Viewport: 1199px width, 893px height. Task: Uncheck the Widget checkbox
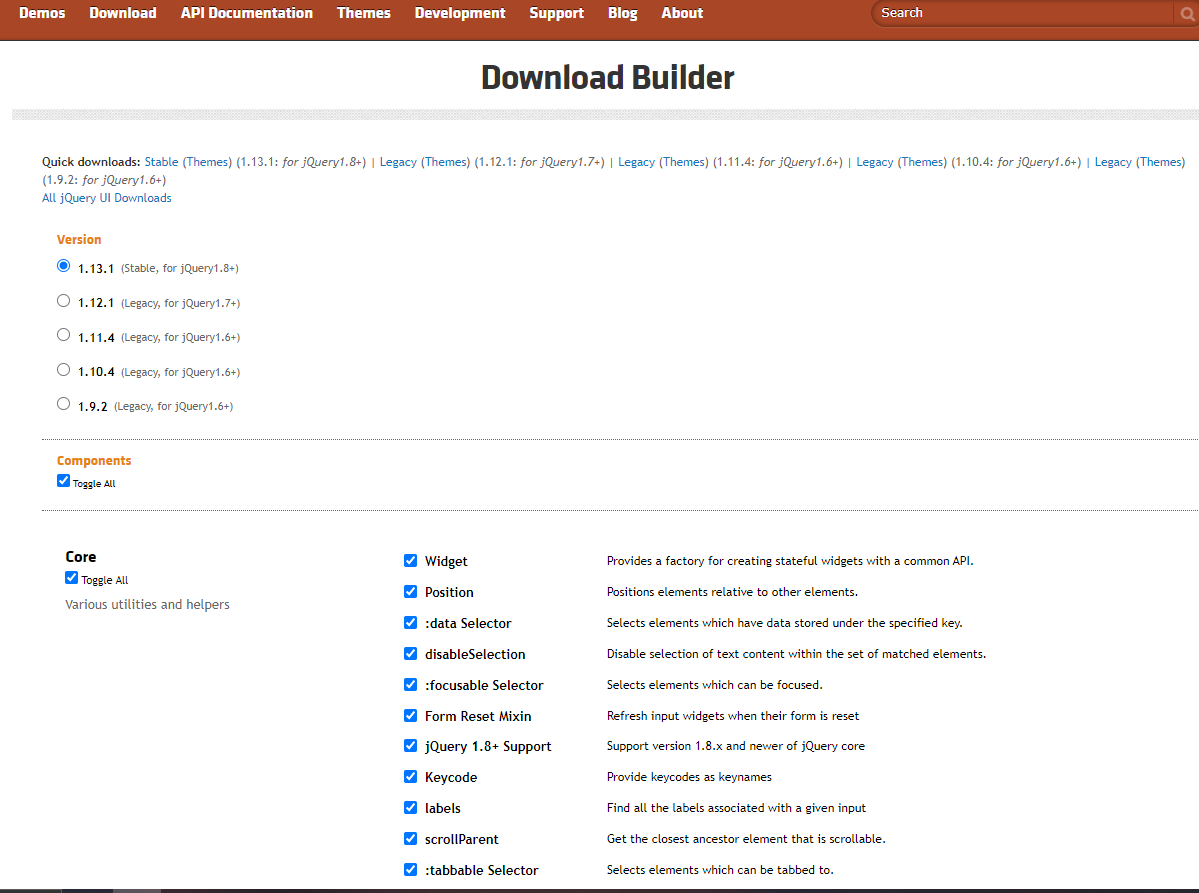411,560
